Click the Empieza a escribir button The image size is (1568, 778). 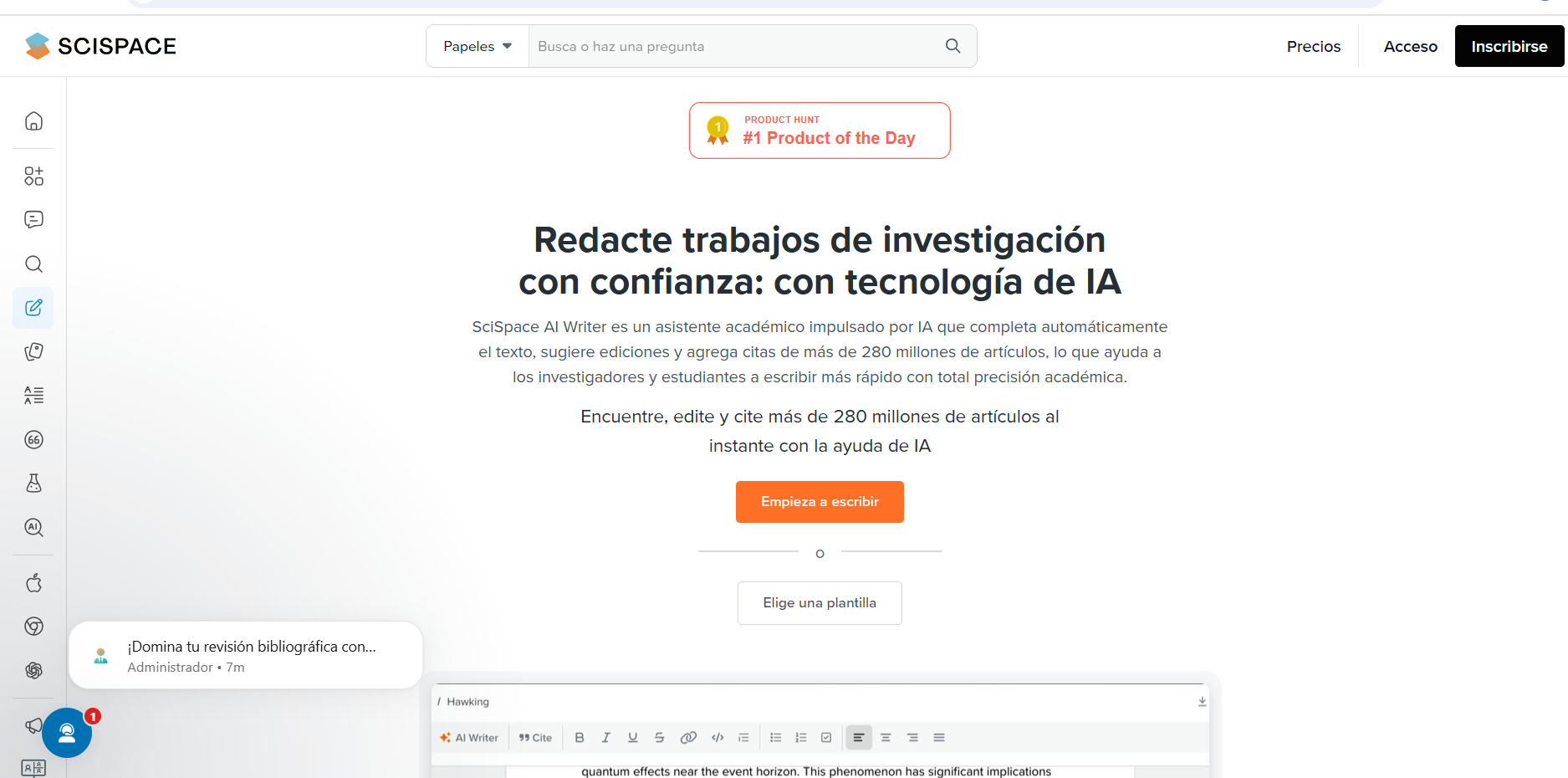[x=820, y=502]
